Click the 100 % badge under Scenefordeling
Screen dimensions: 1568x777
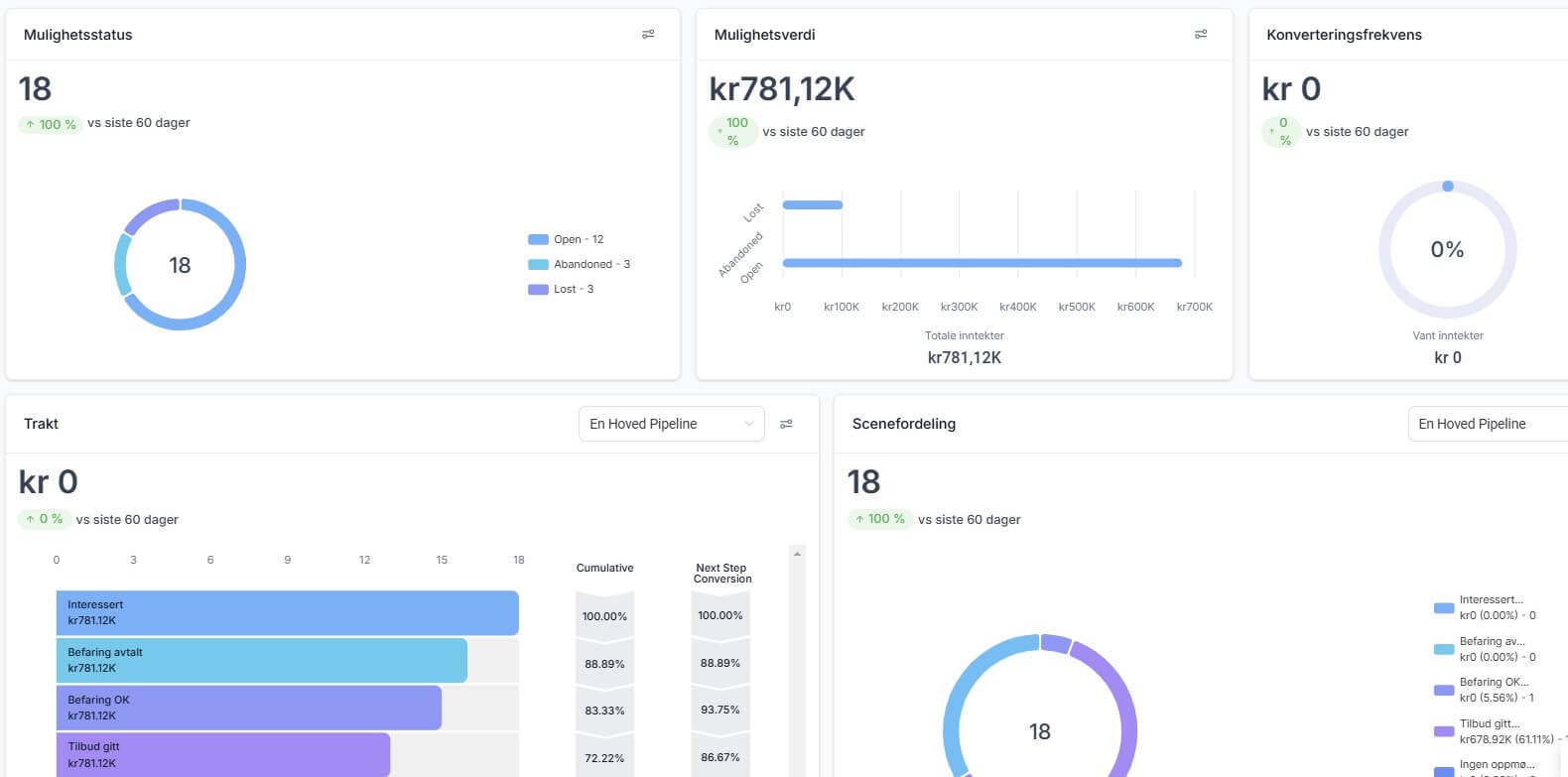point(879,519)
